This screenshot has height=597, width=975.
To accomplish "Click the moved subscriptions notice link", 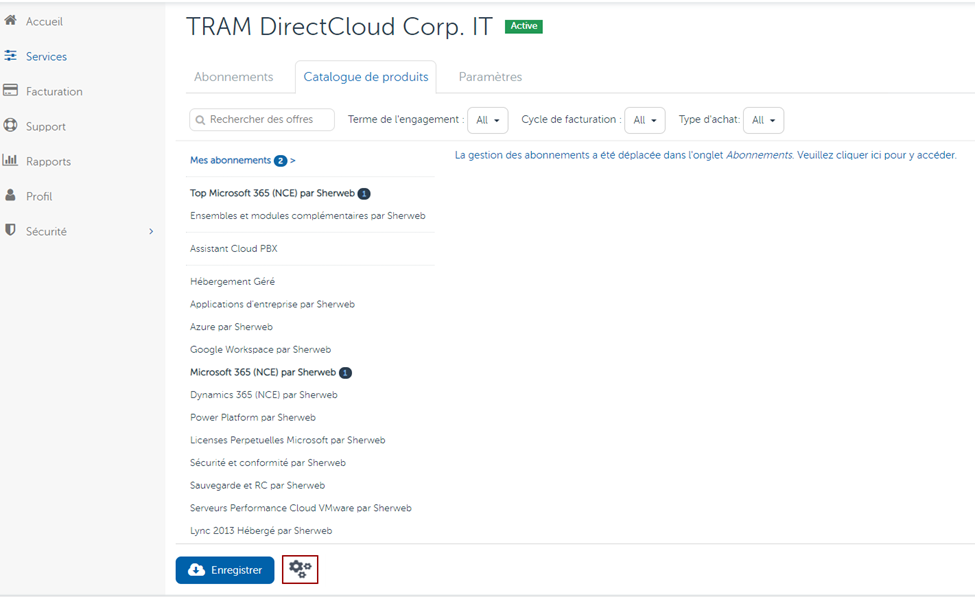I will coord(705,155).
